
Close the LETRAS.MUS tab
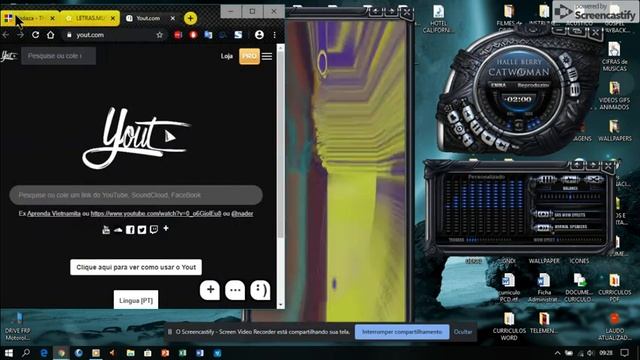[x=113, y=18]
